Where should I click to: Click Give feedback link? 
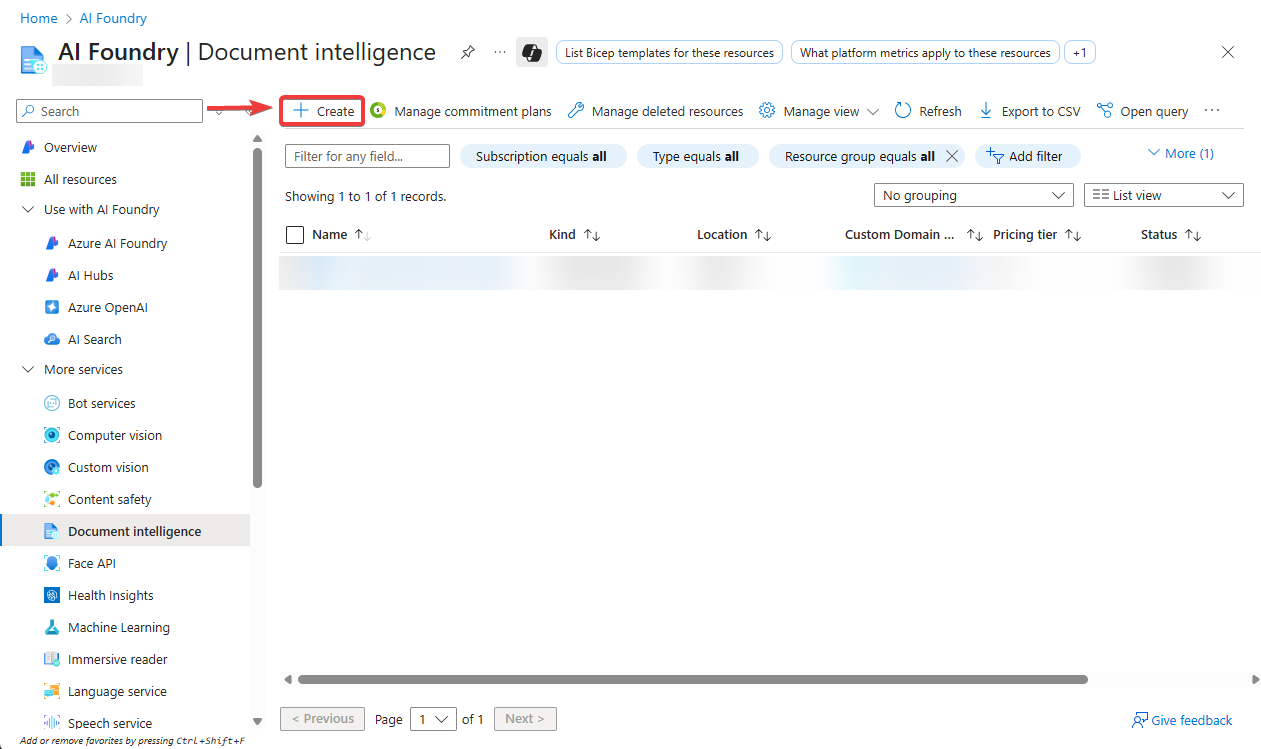(x=1182, y=720)
